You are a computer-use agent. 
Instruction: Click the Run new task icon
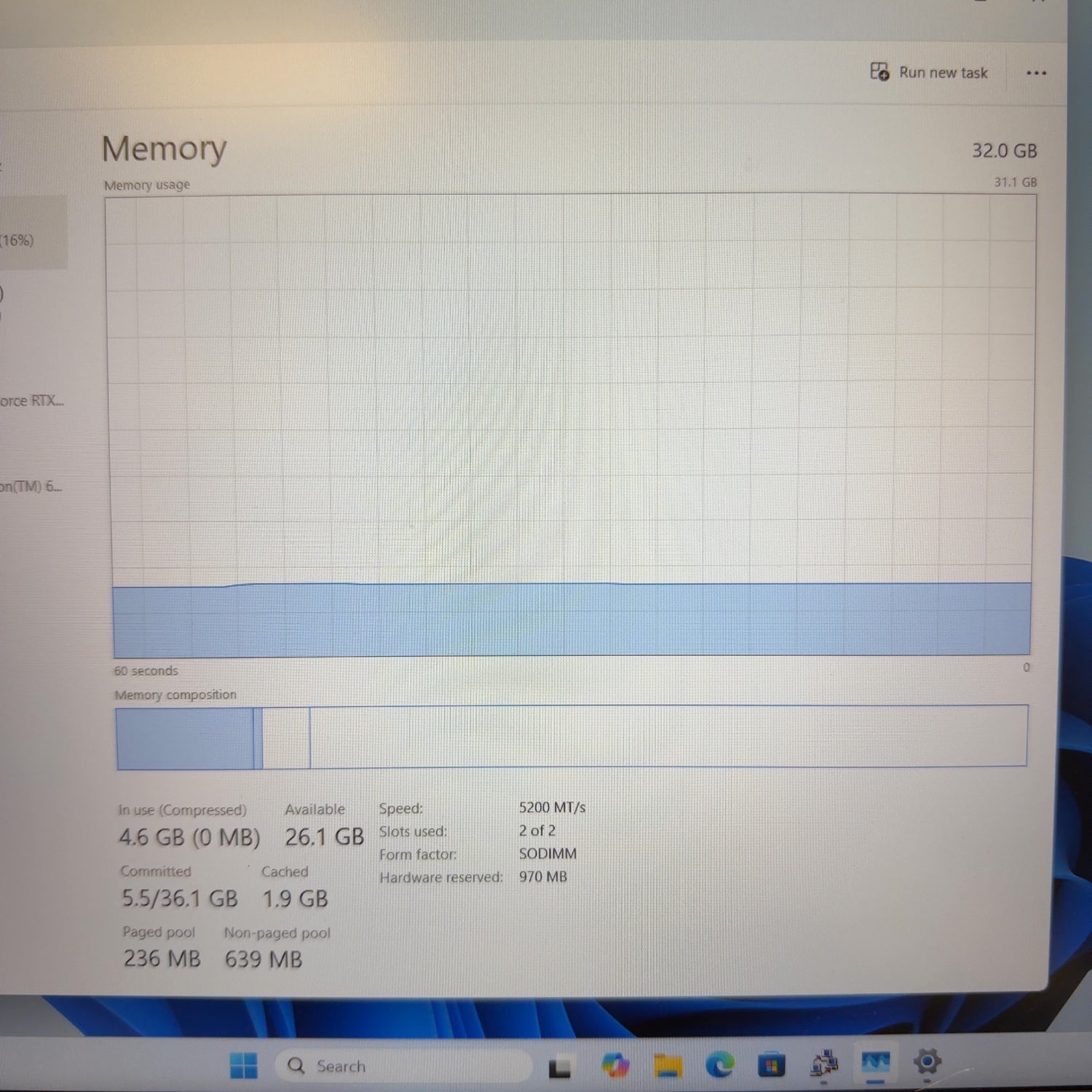click(x=879, y=71)
